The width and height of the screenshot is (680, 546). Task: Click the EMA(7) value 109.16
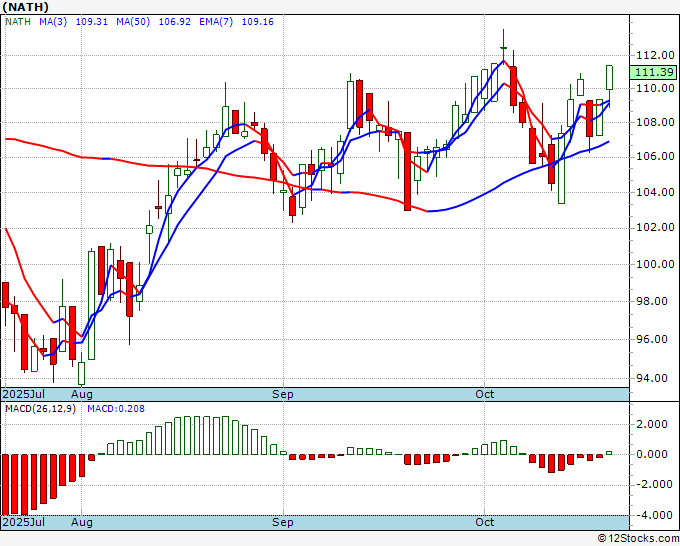point(258,21)
